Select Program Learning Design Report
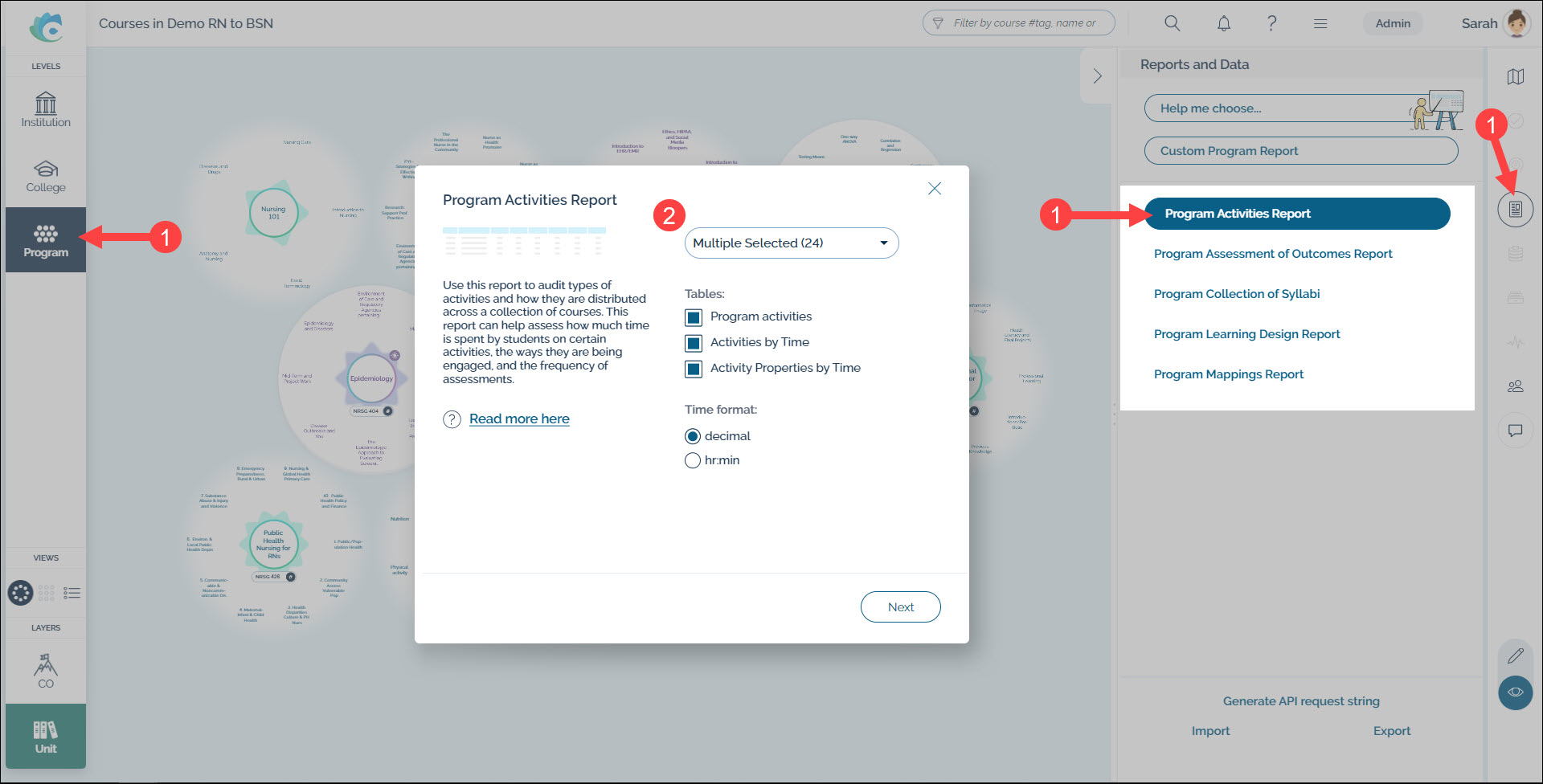This screenshot has width=1543, height=784. (1247, 334)
